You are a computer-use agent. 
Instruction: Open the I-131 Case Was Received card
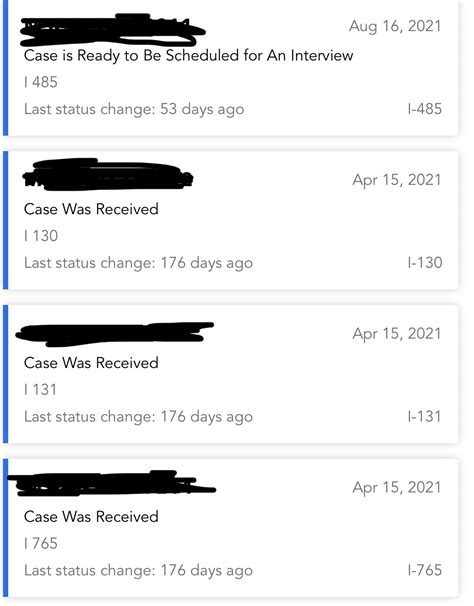[231, 374]
